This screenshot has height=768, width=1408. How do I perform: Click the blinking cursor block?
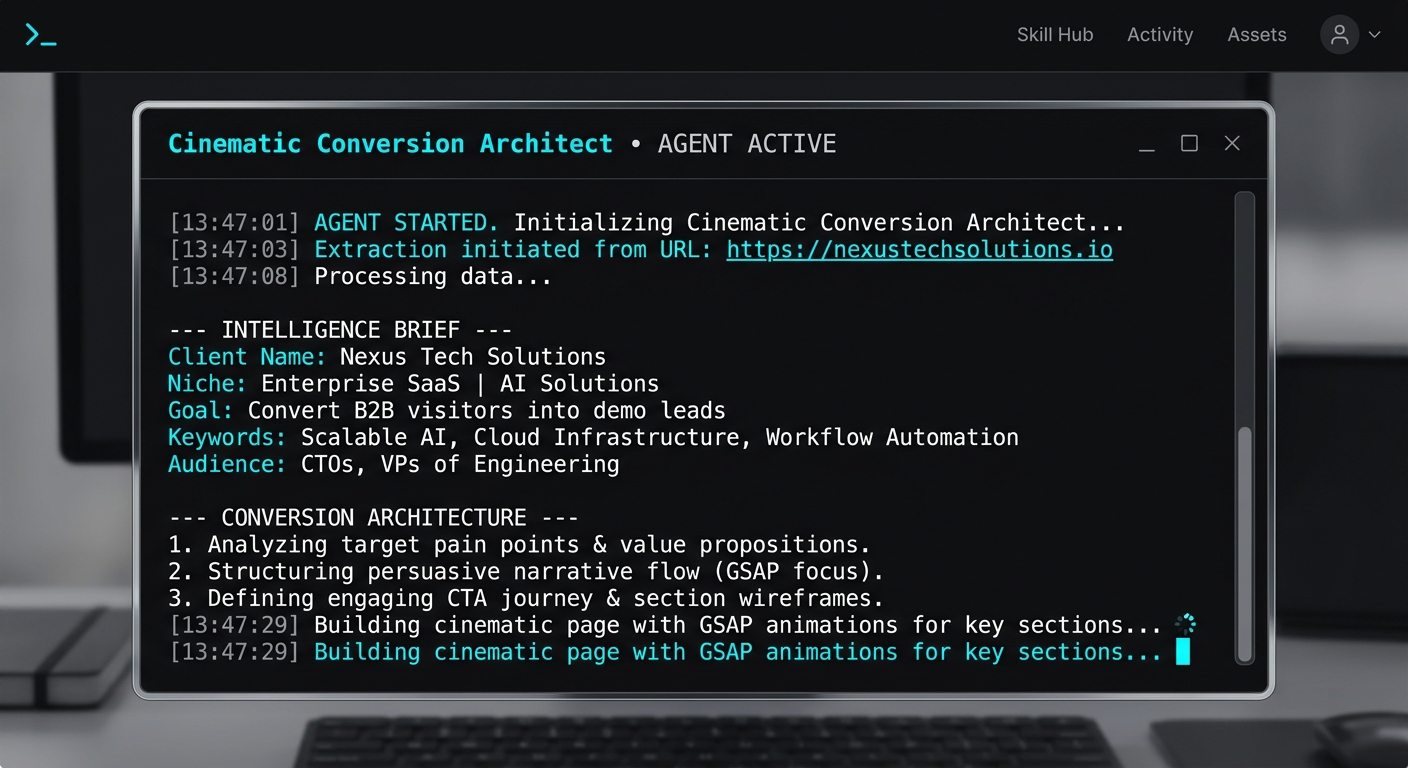pos(1183,652)
